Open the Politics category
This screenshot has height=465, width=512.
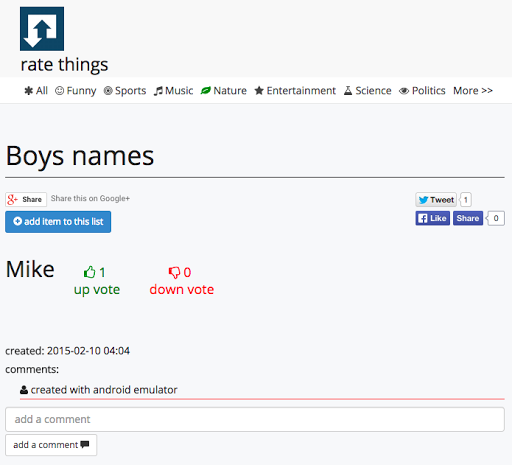click(x=422, y=91)
